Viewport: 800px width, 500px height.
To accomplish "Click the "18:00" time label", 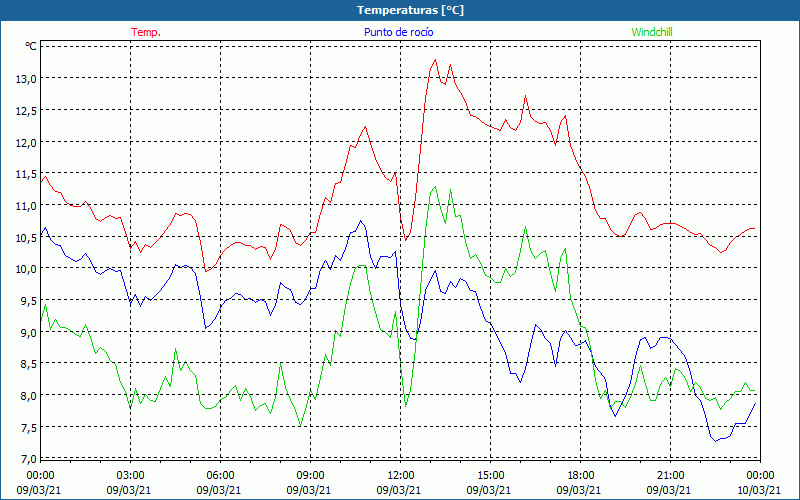I will pos(581,476).
